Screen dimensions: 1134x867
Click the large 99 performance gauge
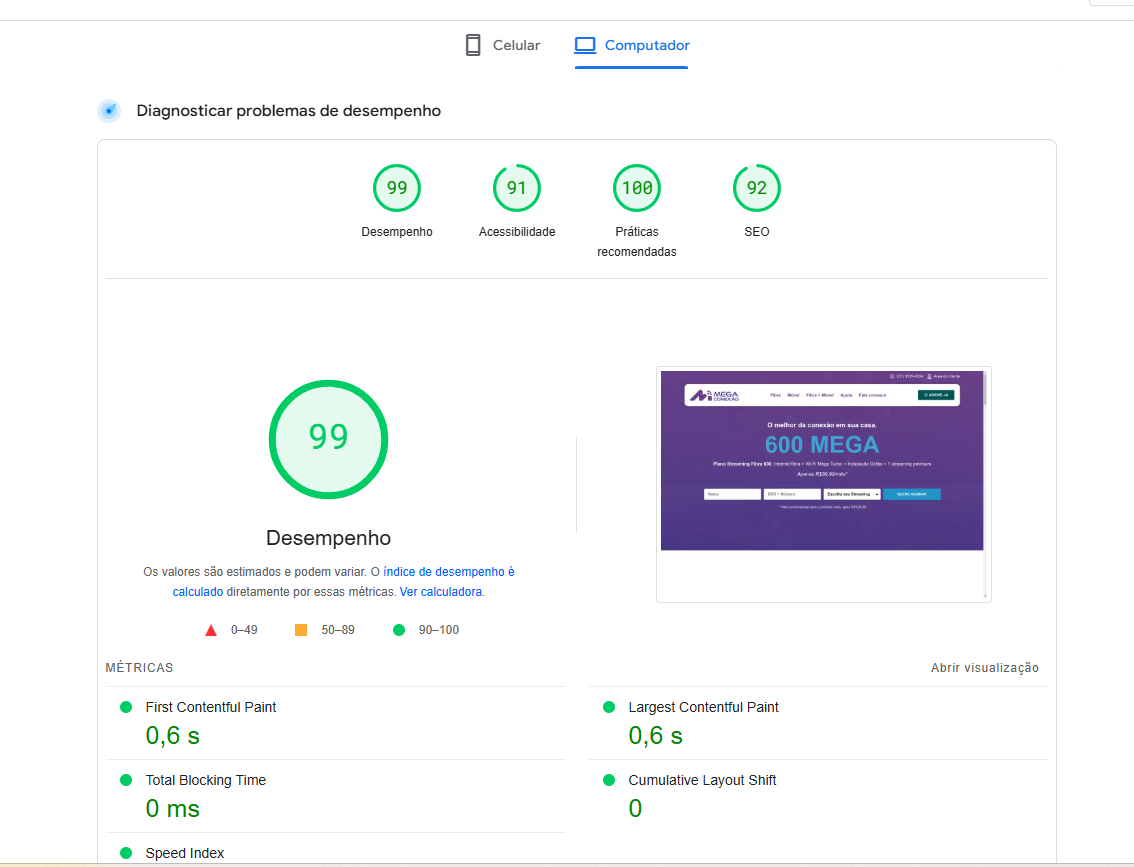click(328, 439)
